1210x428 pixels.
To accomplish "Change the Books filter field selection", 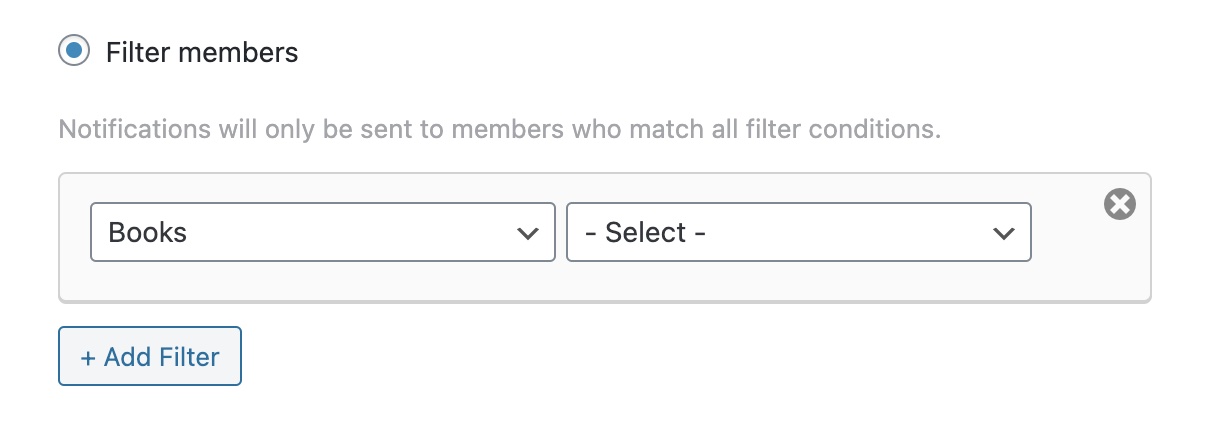I will [322, 233].
